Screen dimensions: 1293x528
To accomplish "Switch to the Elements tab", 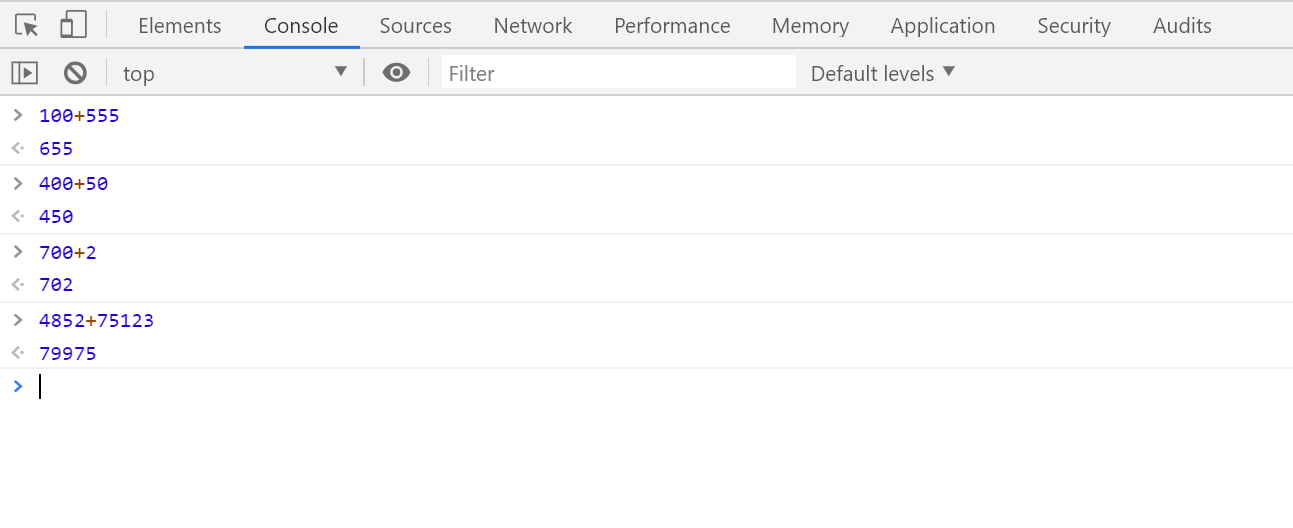I will point(180,26).
